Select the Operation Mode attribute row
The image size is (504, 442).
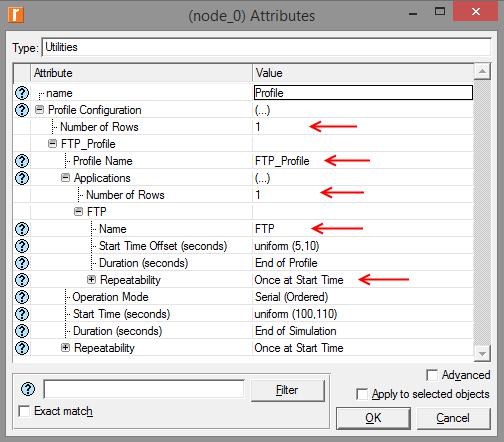coord(110,297)
